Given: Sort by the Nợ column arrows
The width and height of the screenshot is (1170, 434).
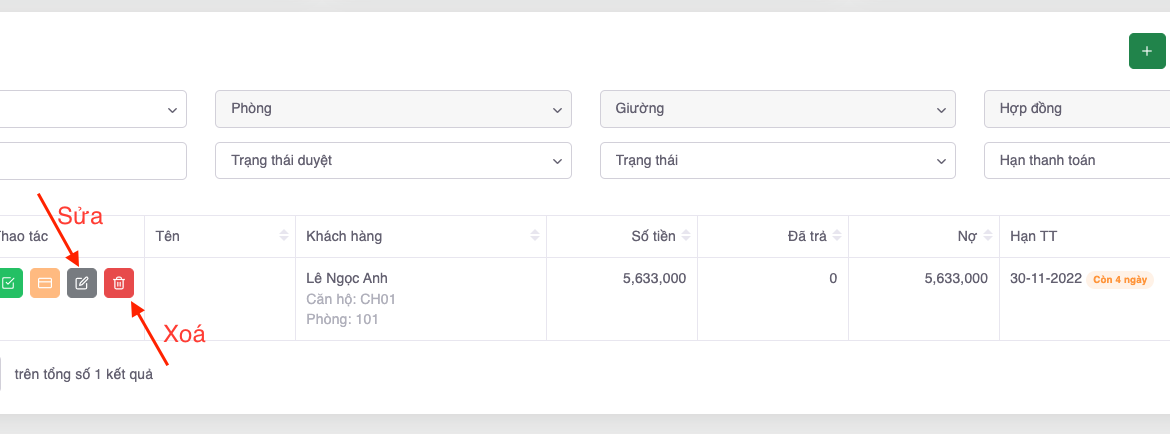Looking at the screenshot, I should click(x=988, y=236).
